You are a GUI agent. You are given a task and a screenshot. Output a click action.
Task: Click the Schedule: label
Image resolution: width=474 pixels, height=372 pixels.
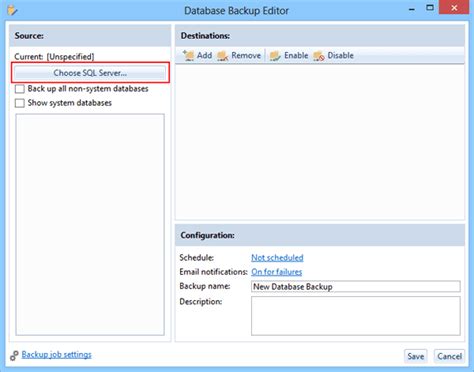(197, 258)
